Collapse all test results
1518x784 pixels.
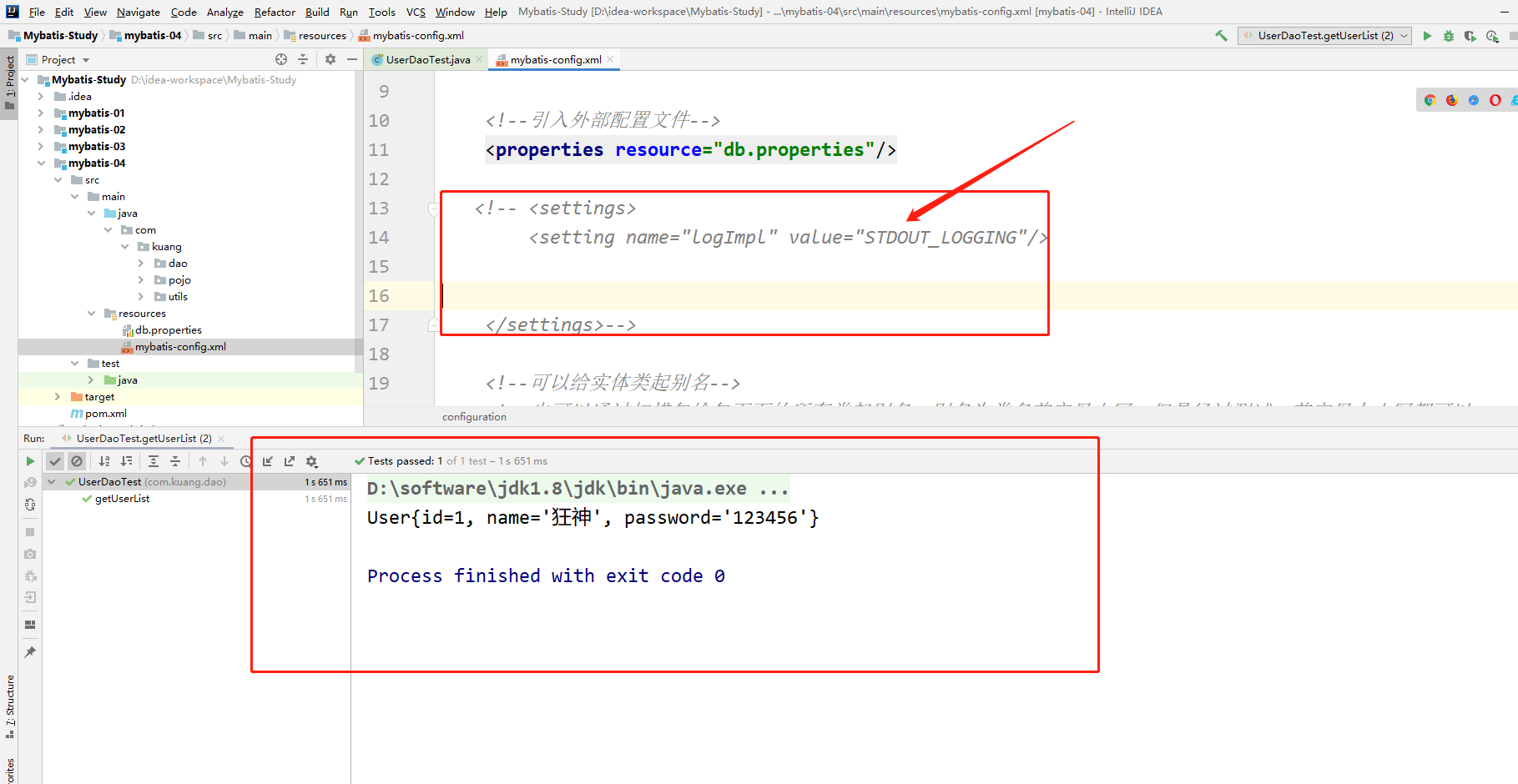(x=175, y=461)
